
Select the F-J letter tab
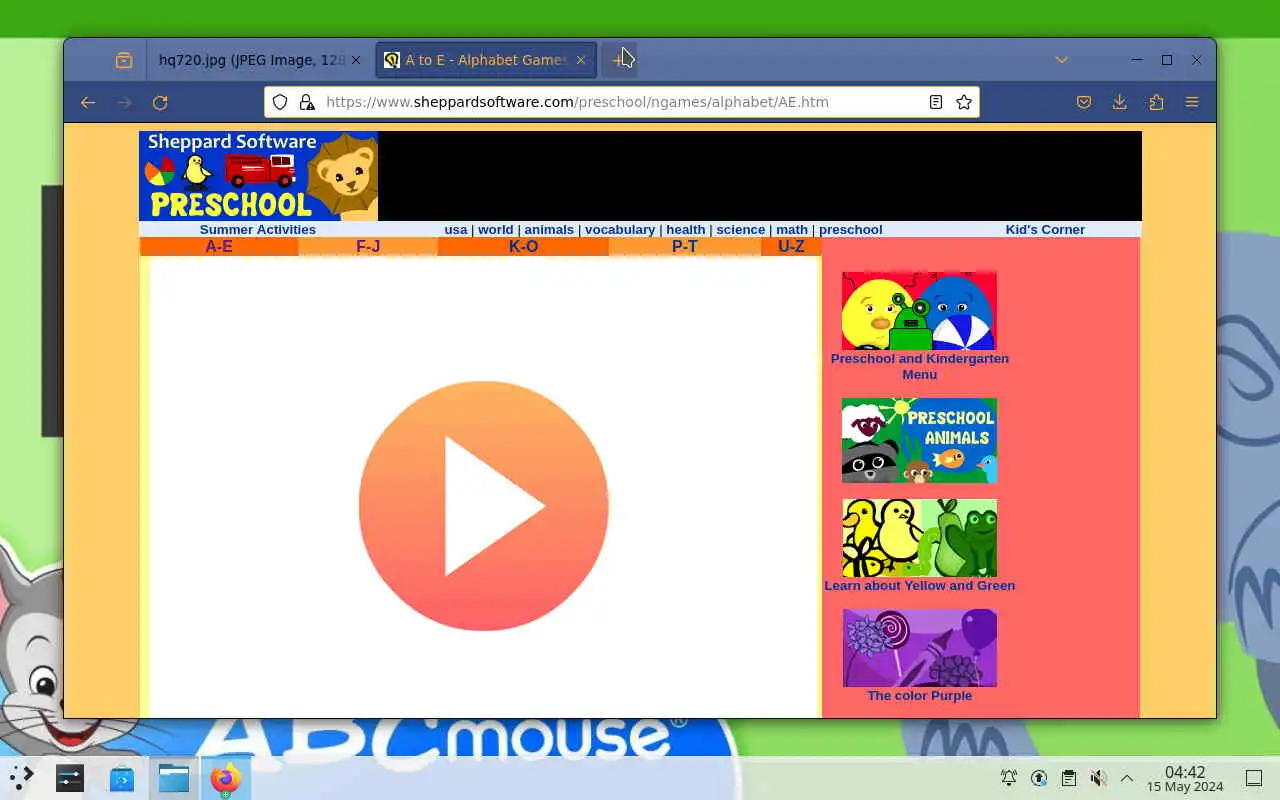point(368,246)
